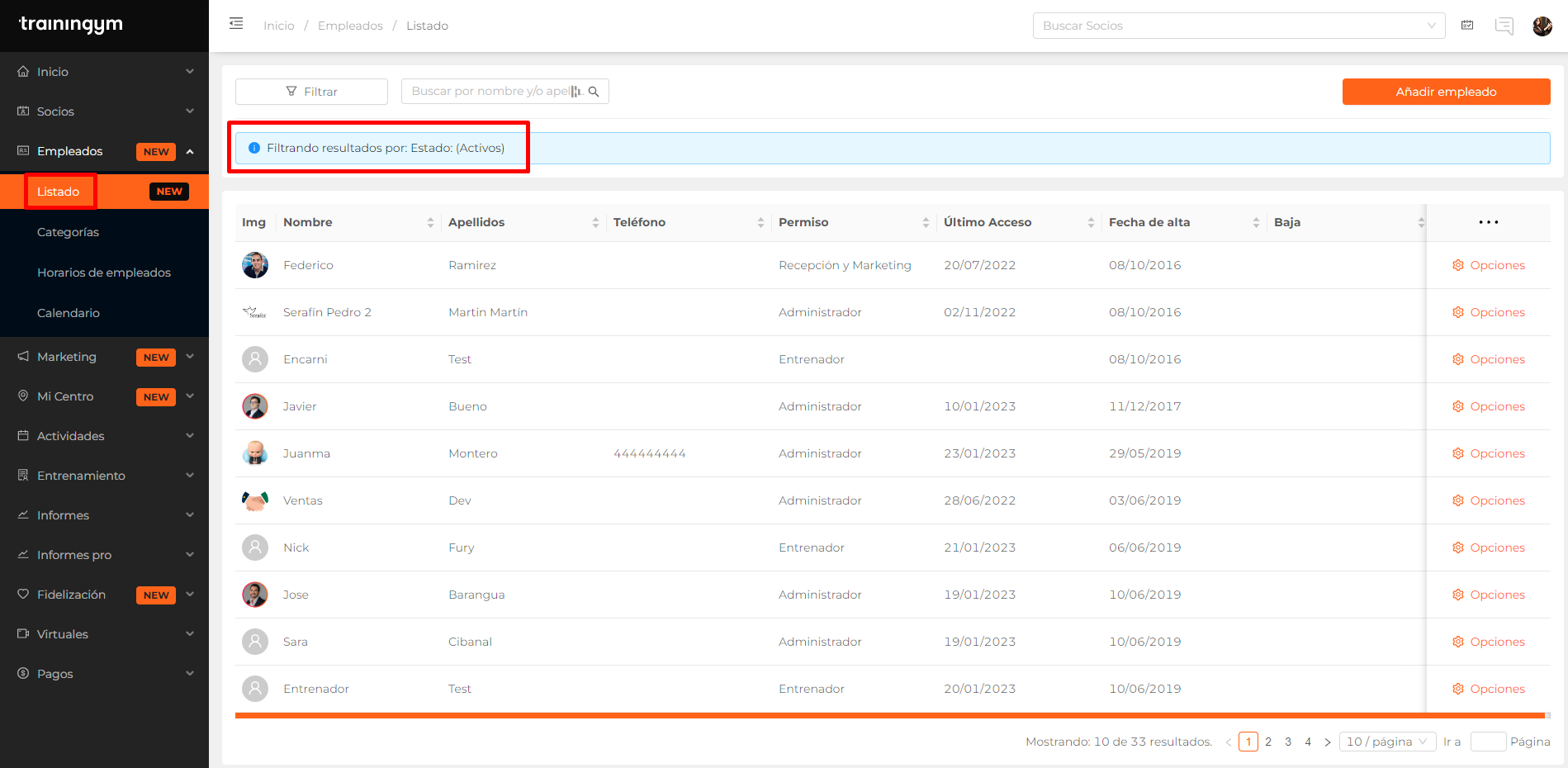Click the Ventas handshake avatar
1568x768 pixels.
click(255, 500)
